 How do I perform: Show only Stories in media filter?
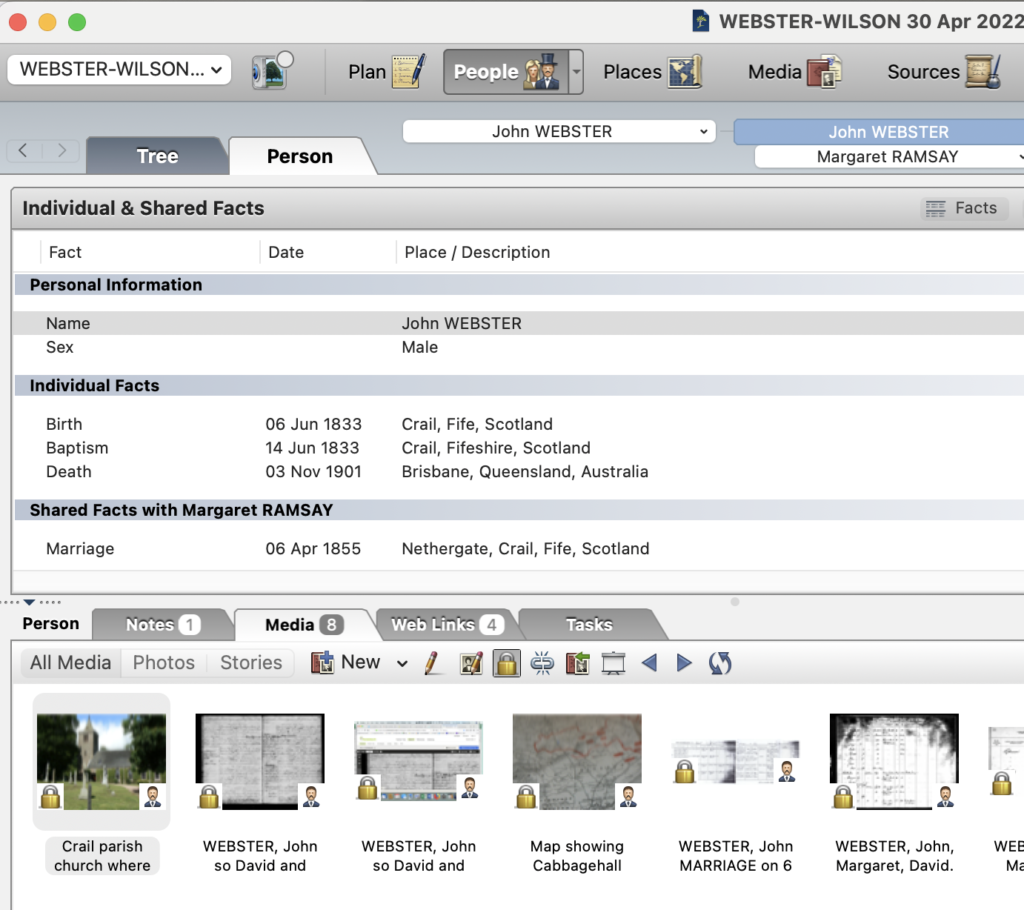click(251, 663)
